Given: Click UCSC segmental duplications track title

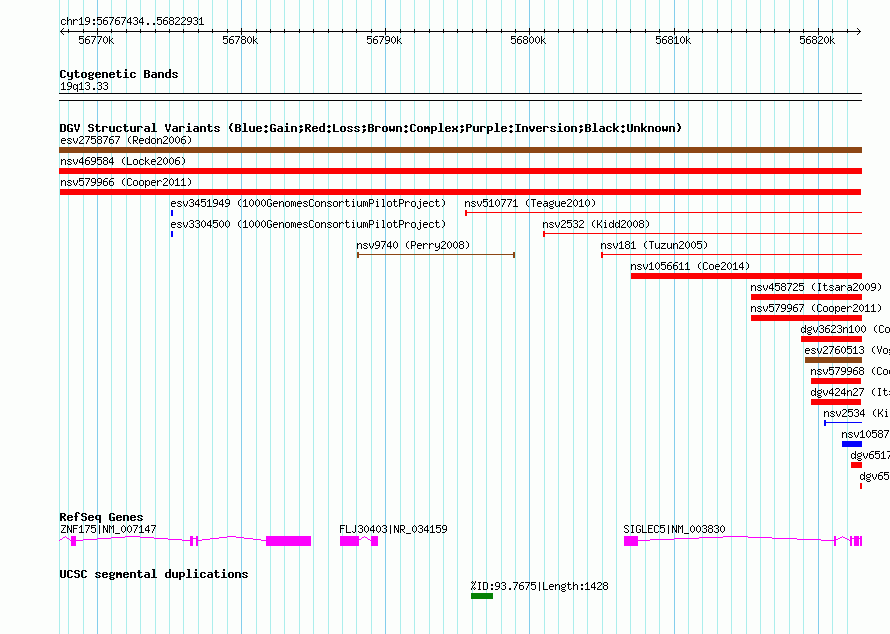Looking at the screenshot, I should [154, 574].
